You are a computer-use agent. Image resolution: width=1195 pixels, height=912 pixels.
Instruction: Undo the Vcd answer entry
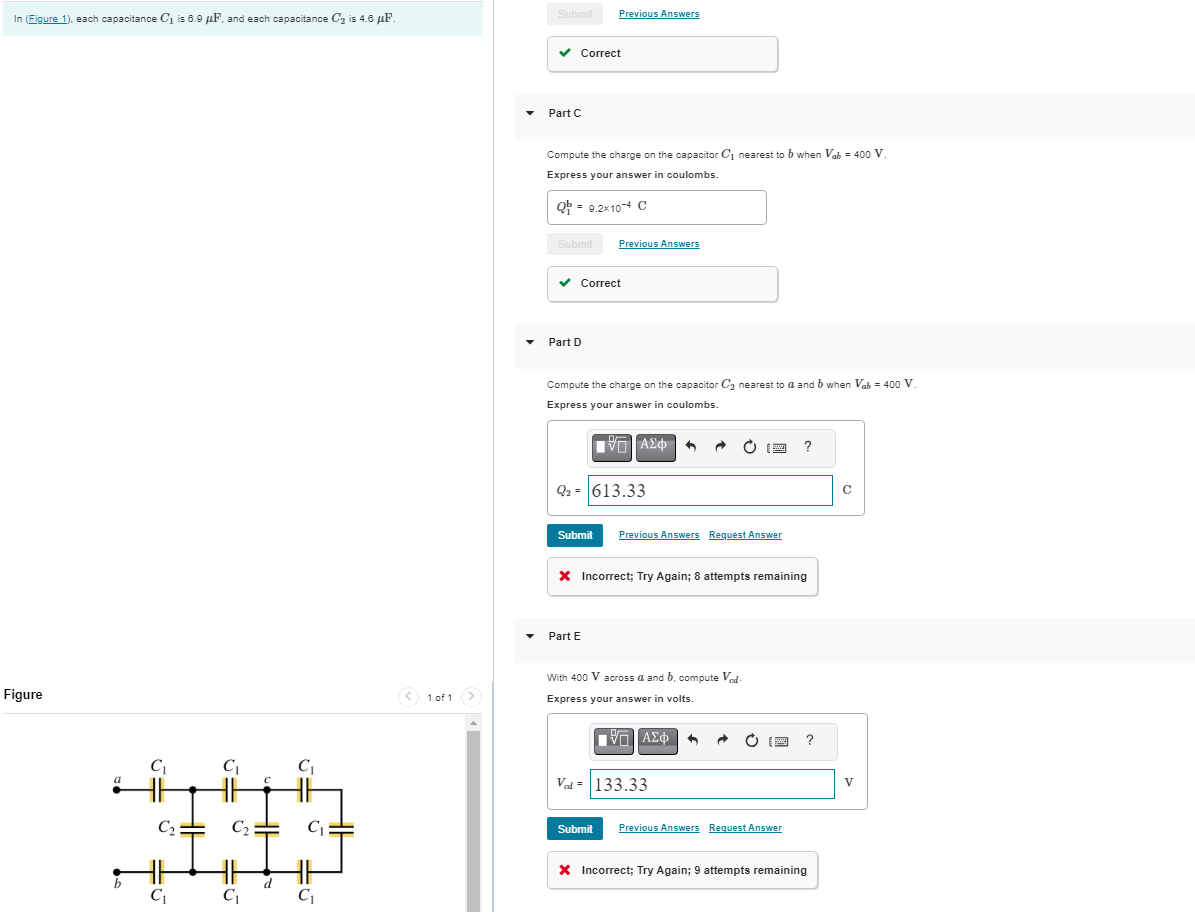[692, 741]
